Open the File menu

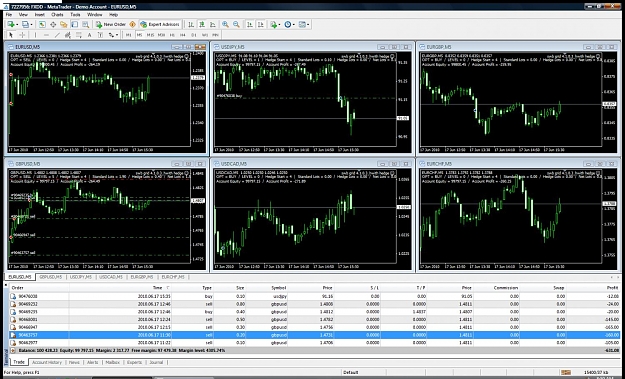pyautogui.click(x=9, y=15)
